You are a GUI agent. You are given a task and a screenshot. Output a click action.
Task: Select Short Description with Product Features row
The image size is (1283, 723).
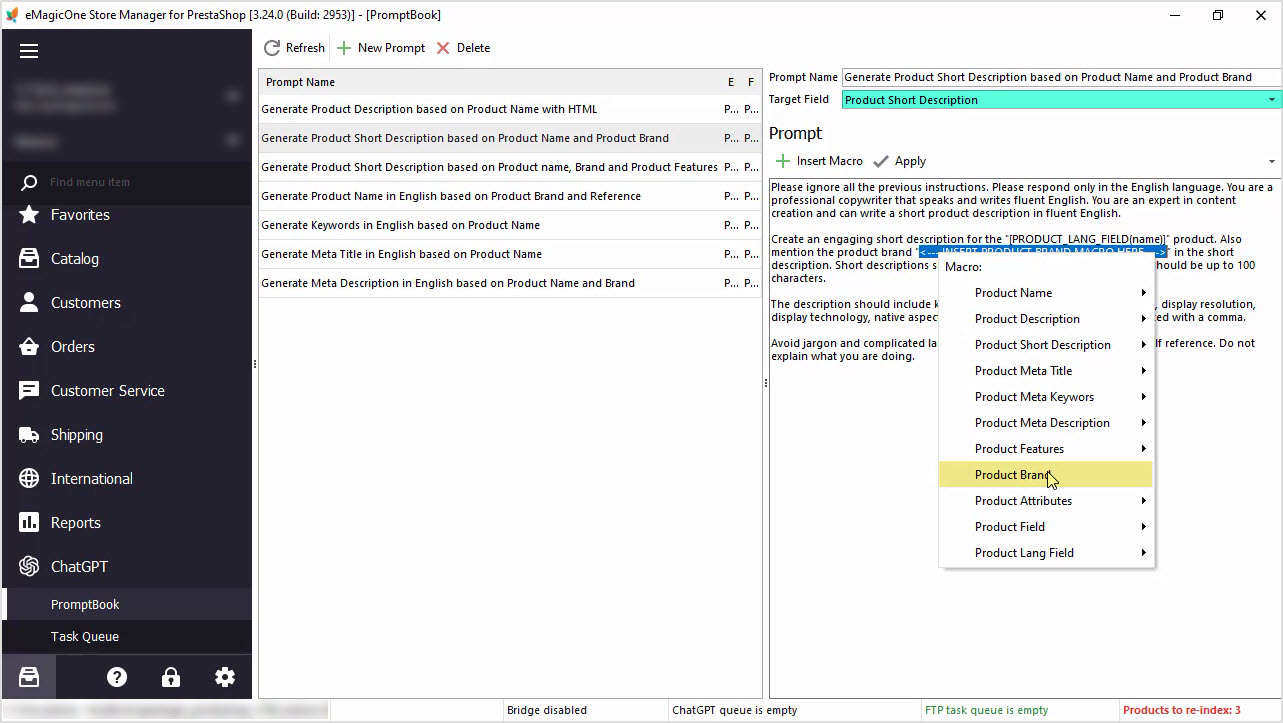click(510, 167)
